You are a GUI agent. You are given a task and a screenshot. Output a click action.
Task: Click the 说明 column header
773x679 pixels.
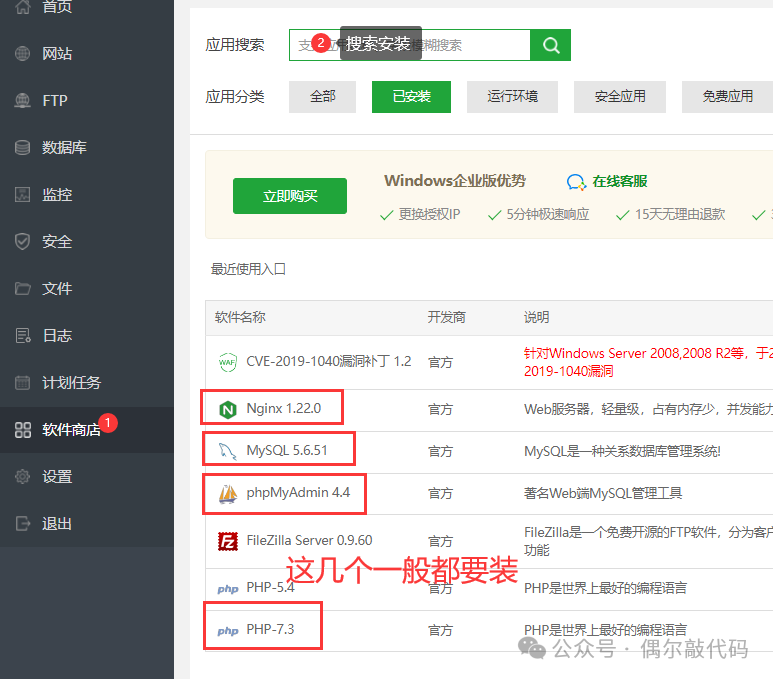536,317
